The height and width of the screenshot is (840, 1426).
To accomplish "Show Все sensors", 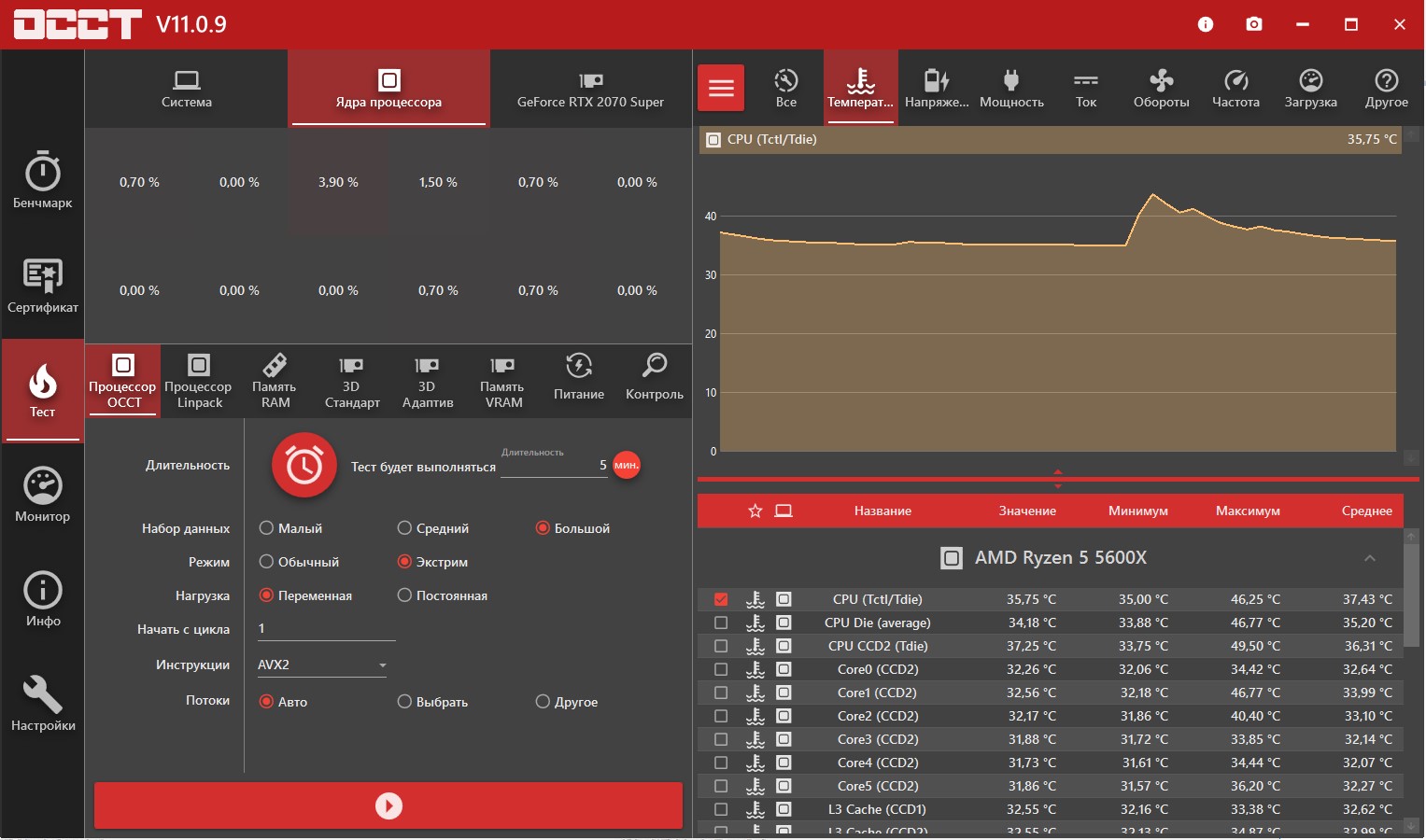I will (786, 89).
